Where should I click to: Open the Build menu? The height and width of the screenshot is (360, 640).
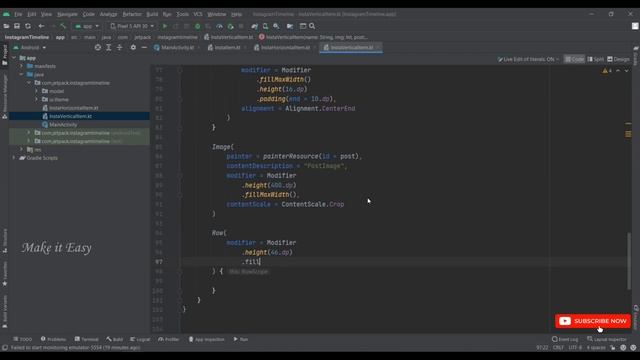pos(152,14)
